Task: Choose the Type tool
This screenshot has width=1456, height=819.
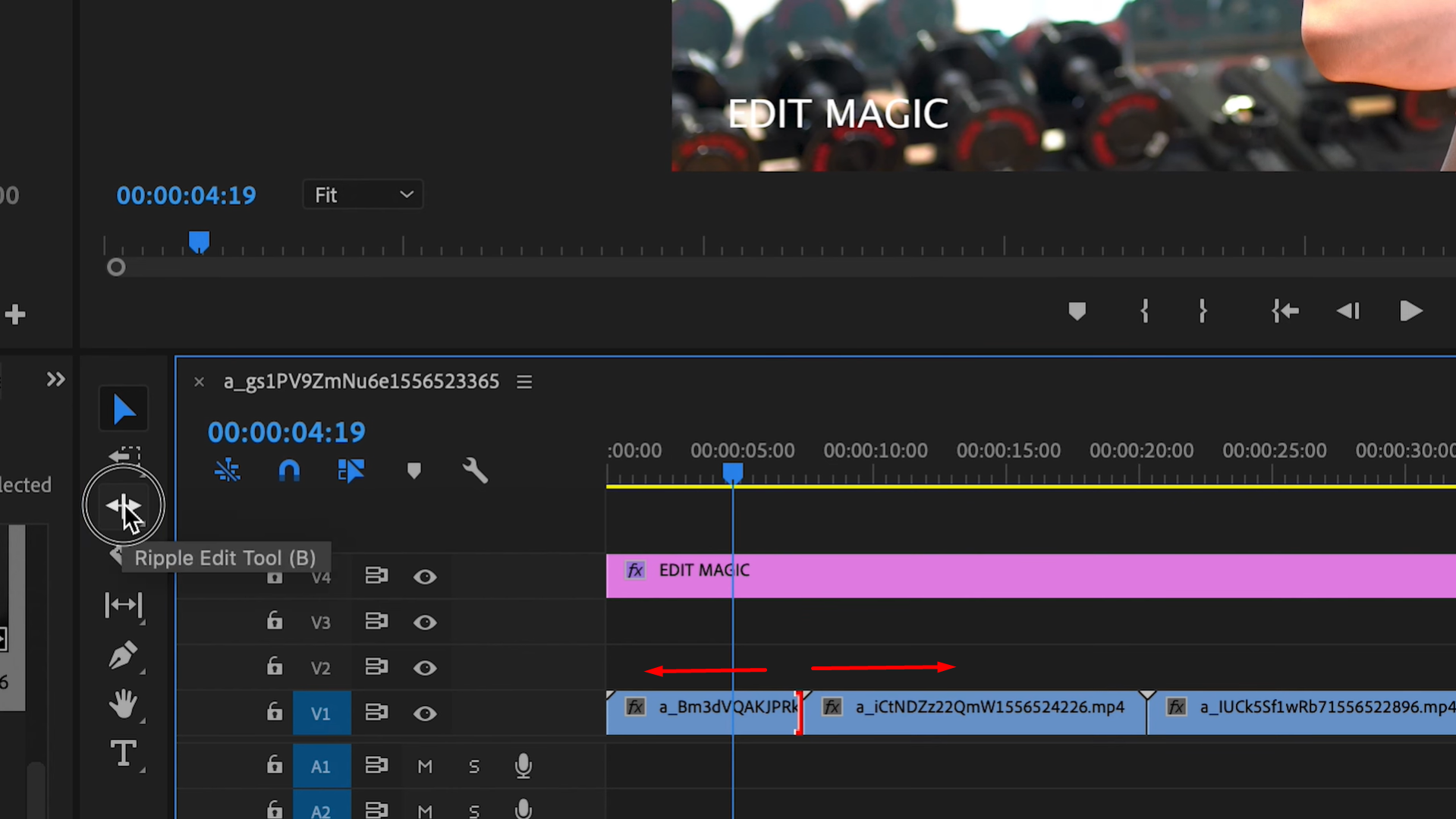Action: click(x=123, y=753)
